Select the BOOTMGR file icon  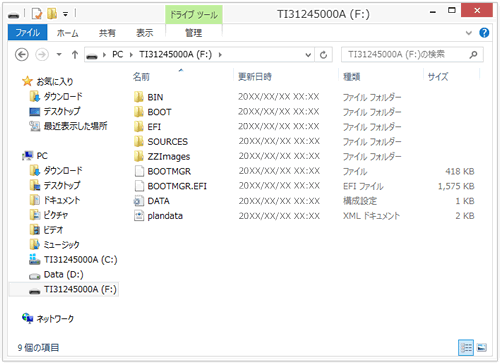pyautogui.click(x=139, y=171)
